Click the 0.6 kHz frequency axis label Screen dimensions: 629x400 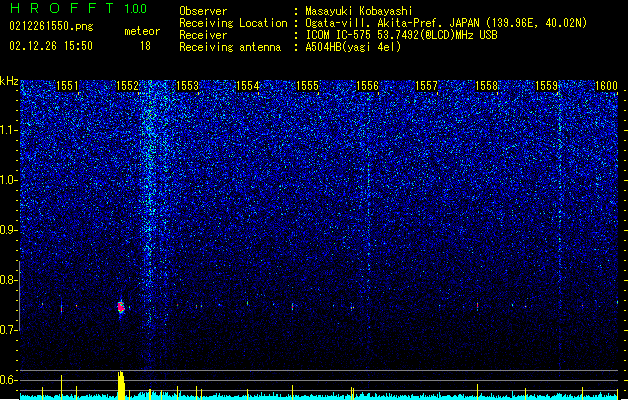[x=9, y=380]
